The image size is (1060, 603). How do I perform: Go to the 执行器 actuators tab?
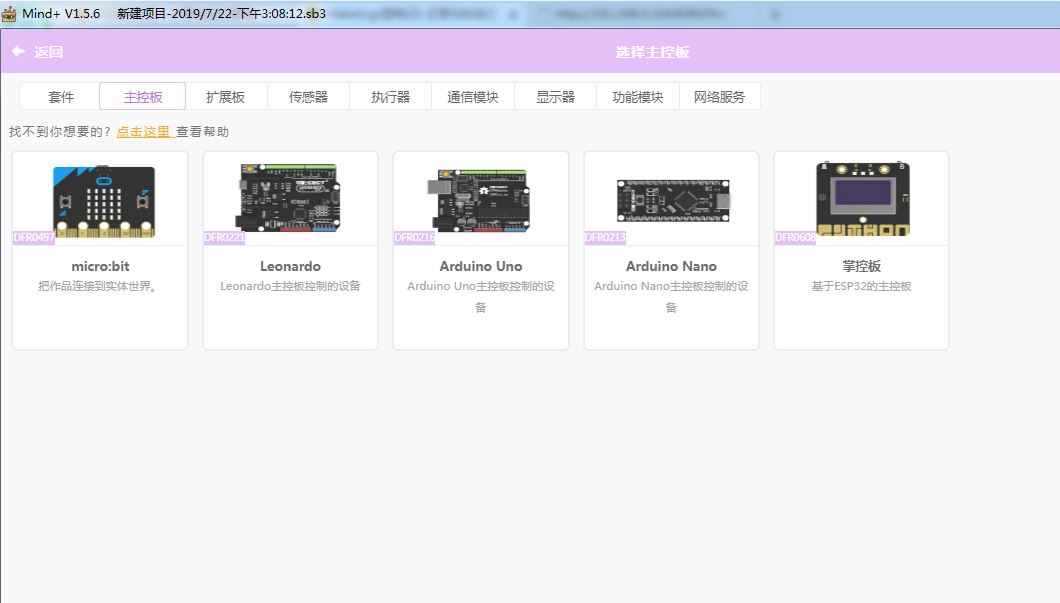(x=391, y=97)
